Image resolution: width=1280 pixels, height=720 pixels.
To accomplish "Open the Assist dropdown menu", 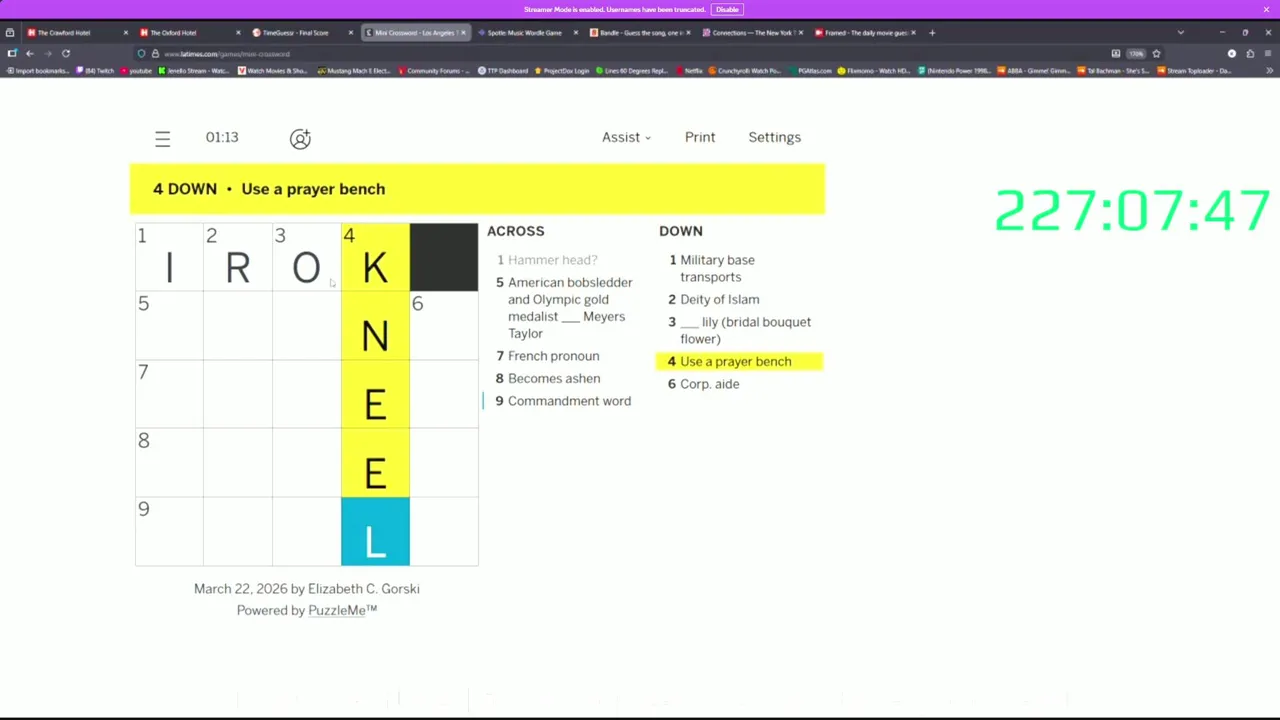I will click(626, 137).
